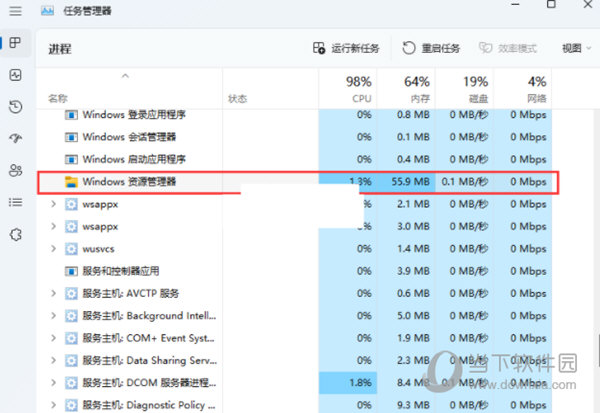Screen dimensions: 600x413
Task: Open the hamburger navigation menu
Action: (15, 11)
